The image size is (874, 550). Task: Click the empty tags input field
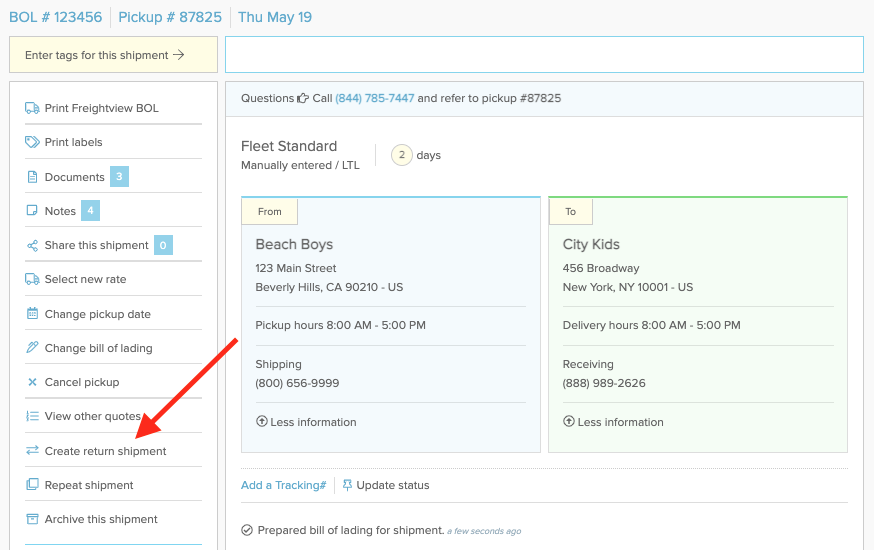pos(544,55)
